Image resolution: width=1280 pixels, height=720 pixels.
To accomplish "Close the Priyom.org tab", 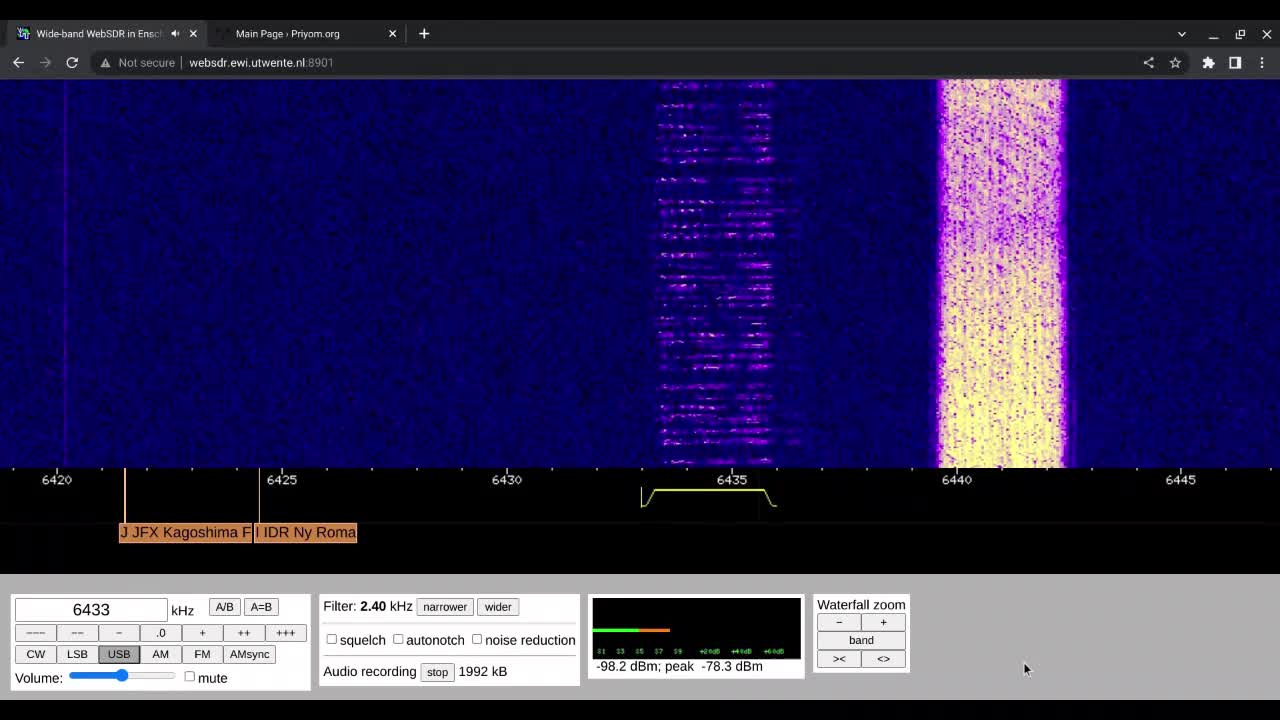I will 392,33.
